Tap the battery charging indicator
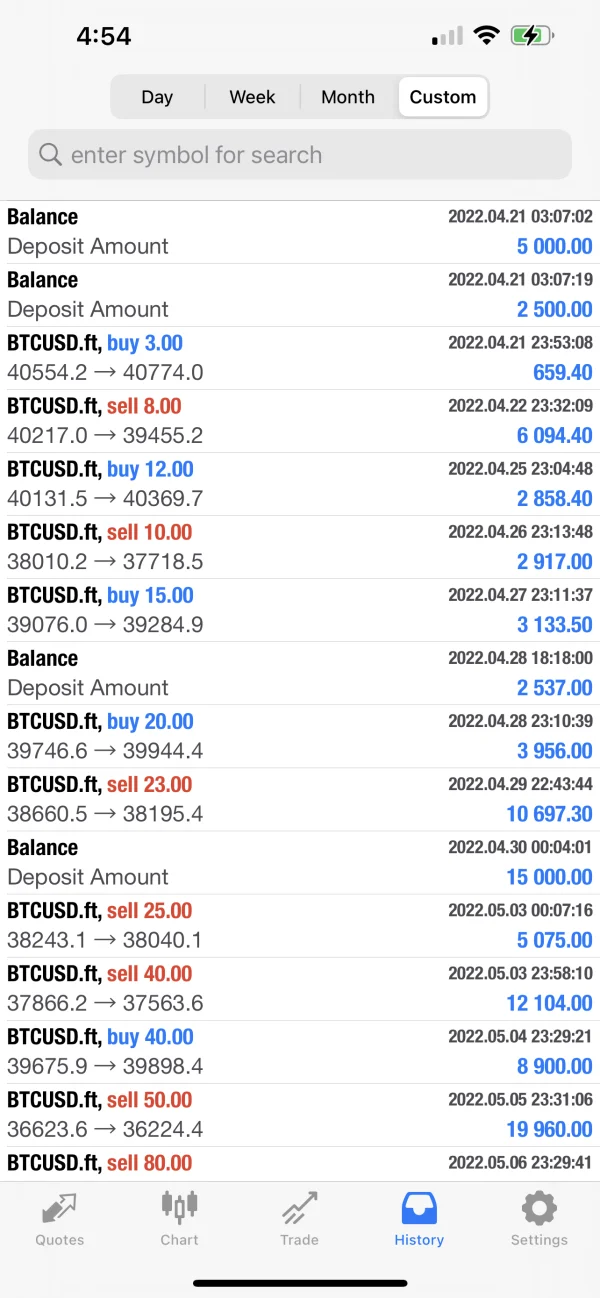Screen dimensions: 600x1298 click(x=530, y=37)
